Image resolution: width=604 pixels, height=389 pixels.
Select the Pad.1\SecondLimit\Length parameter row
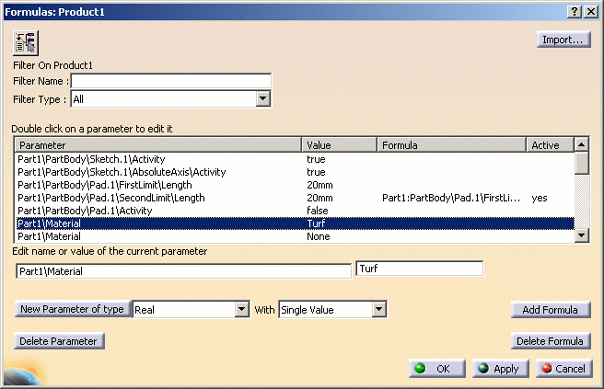pos(295,198)
